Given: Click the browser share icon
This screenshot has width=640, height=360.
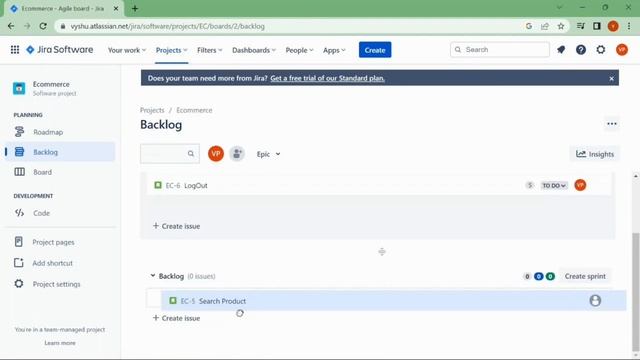Looking at the screenshot, I should click(545, 26).
